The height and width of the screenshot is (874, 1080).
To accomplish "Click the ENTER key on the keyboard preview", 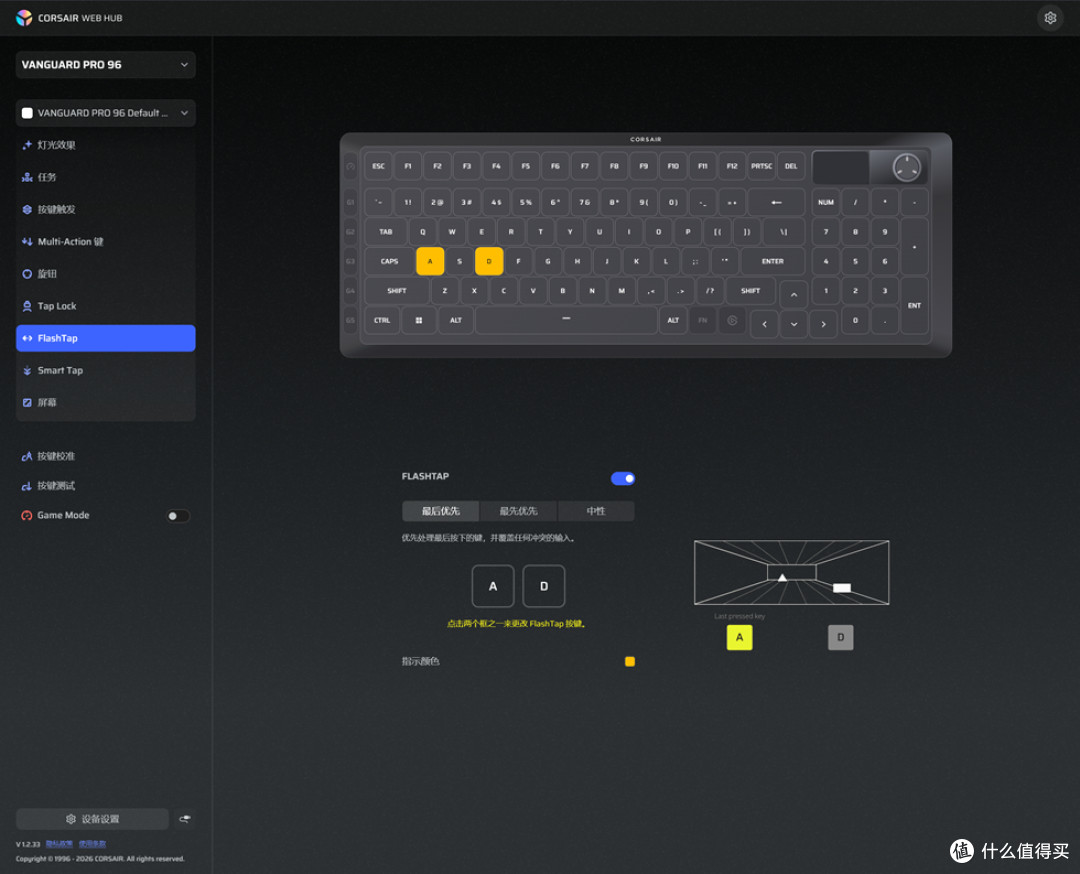I will pos(773,262).
